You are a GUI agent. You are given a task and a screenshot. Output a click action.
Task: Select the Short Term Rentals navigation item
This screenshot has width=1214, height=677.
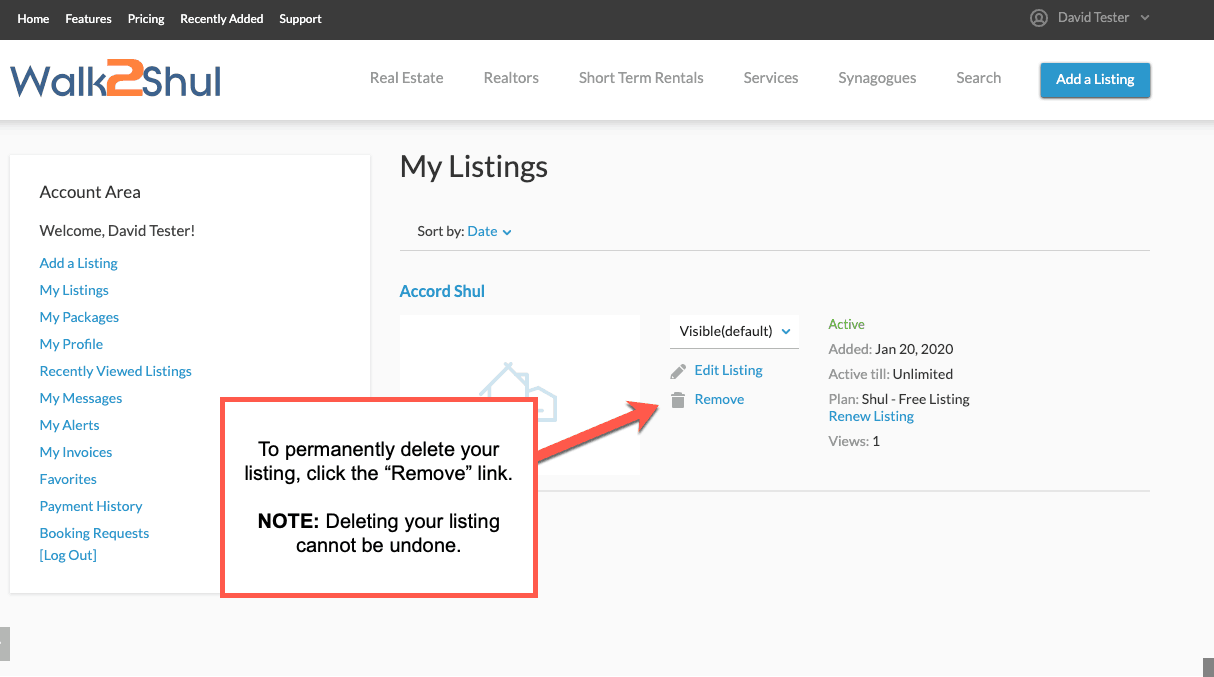pos(641,78)
